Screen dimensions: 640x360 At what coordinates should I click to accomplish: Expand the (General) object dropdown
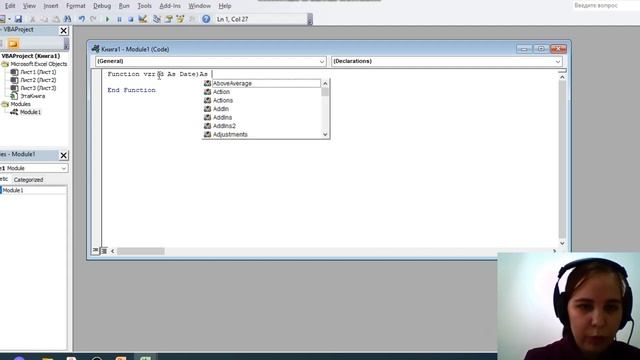[322, 62]
